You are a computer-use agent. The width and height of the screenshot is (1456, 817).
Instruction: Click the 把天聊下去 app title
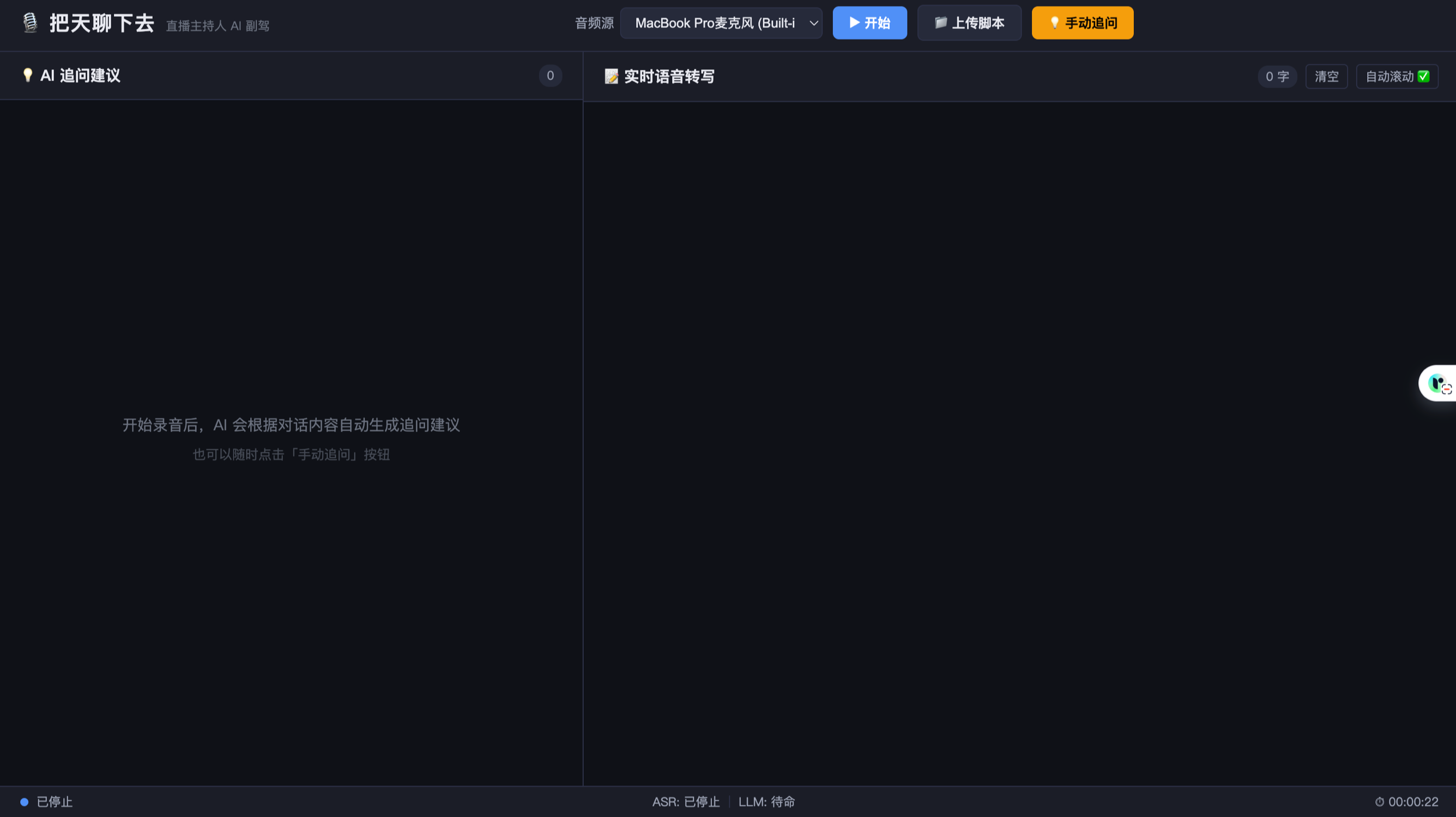(x=102, y=23)
